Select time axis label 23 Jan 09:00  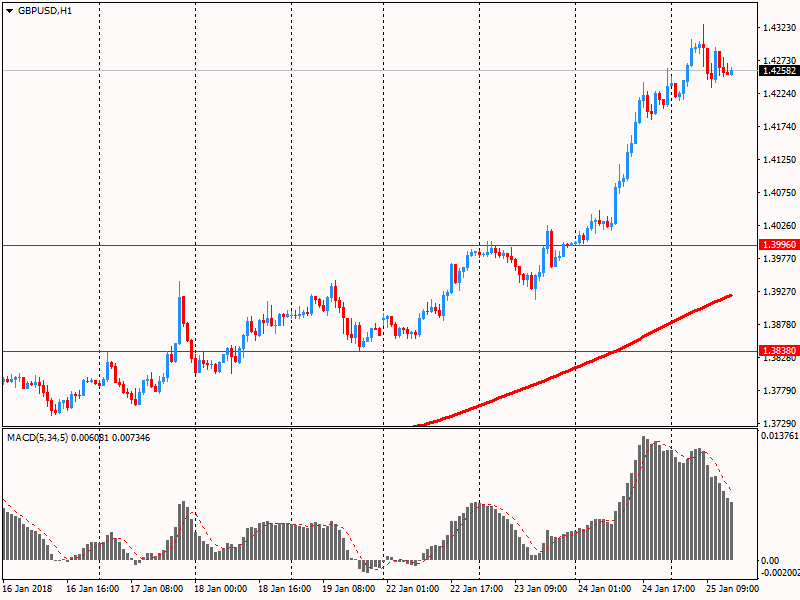540,589
